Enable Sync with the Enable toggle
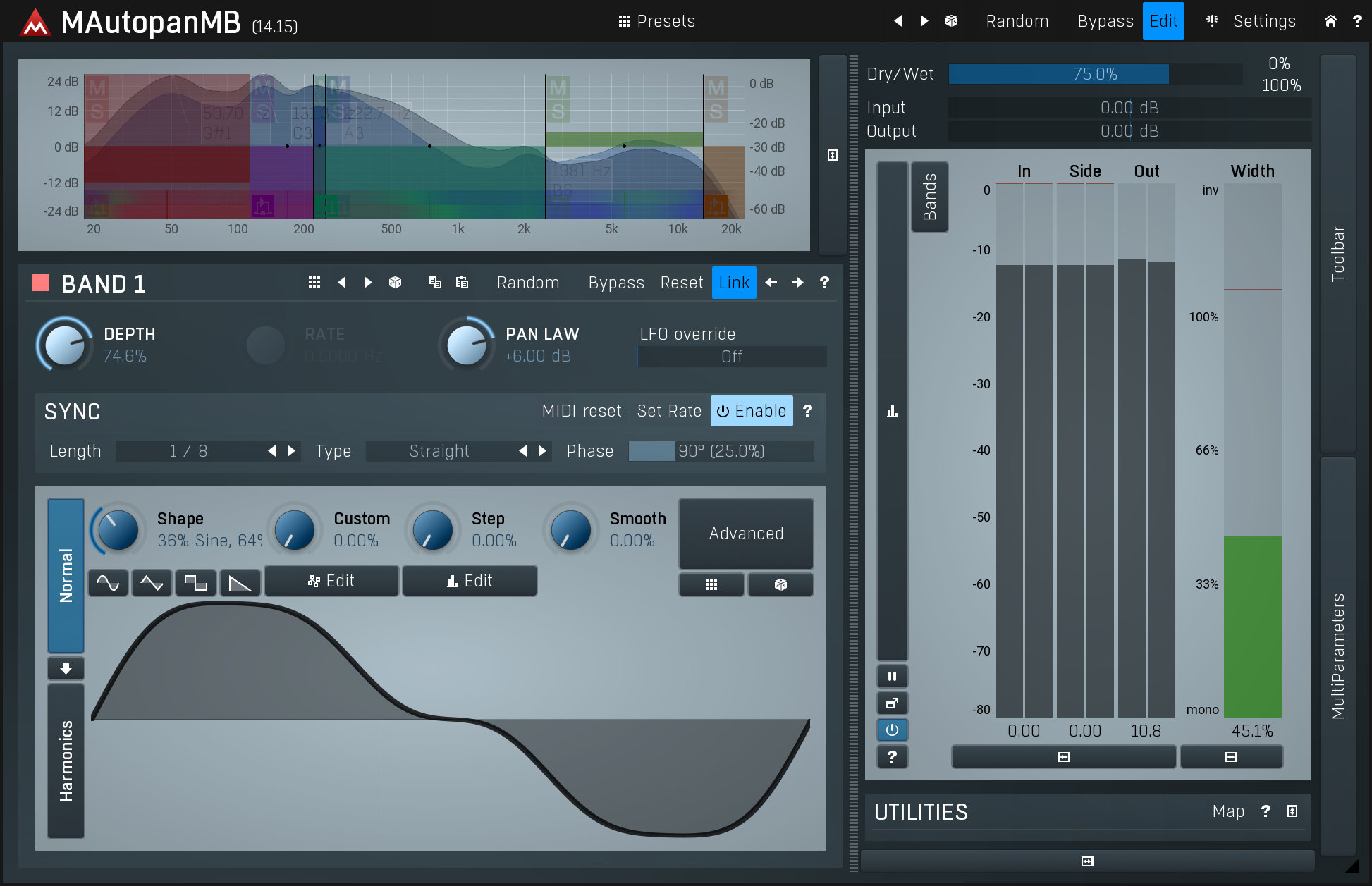Image resolution: width=1372 pixels, height=886 pixels. click(x=752, y=411)
